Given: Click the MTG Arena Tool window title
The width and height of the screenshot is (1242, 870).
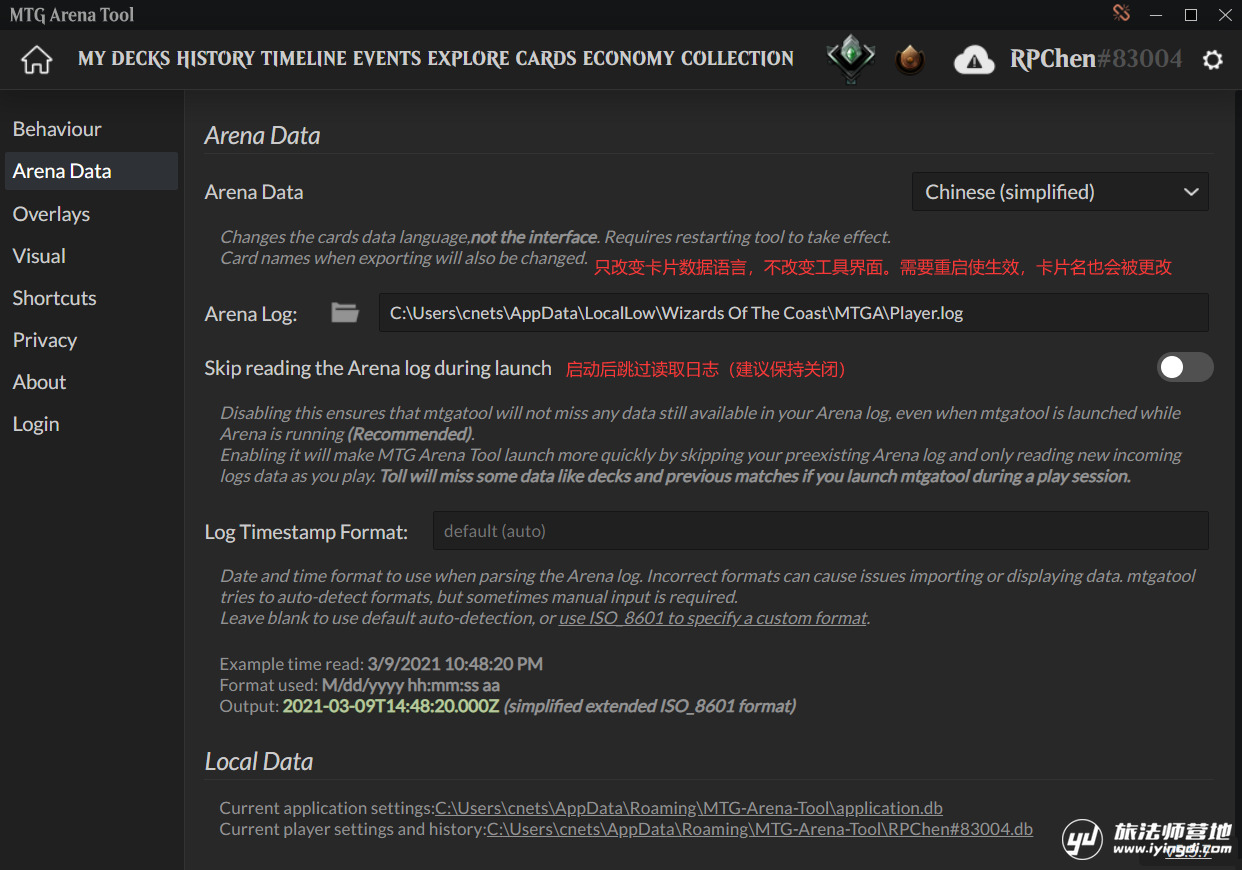Looking at the screenshot, I should coord(72,15).
